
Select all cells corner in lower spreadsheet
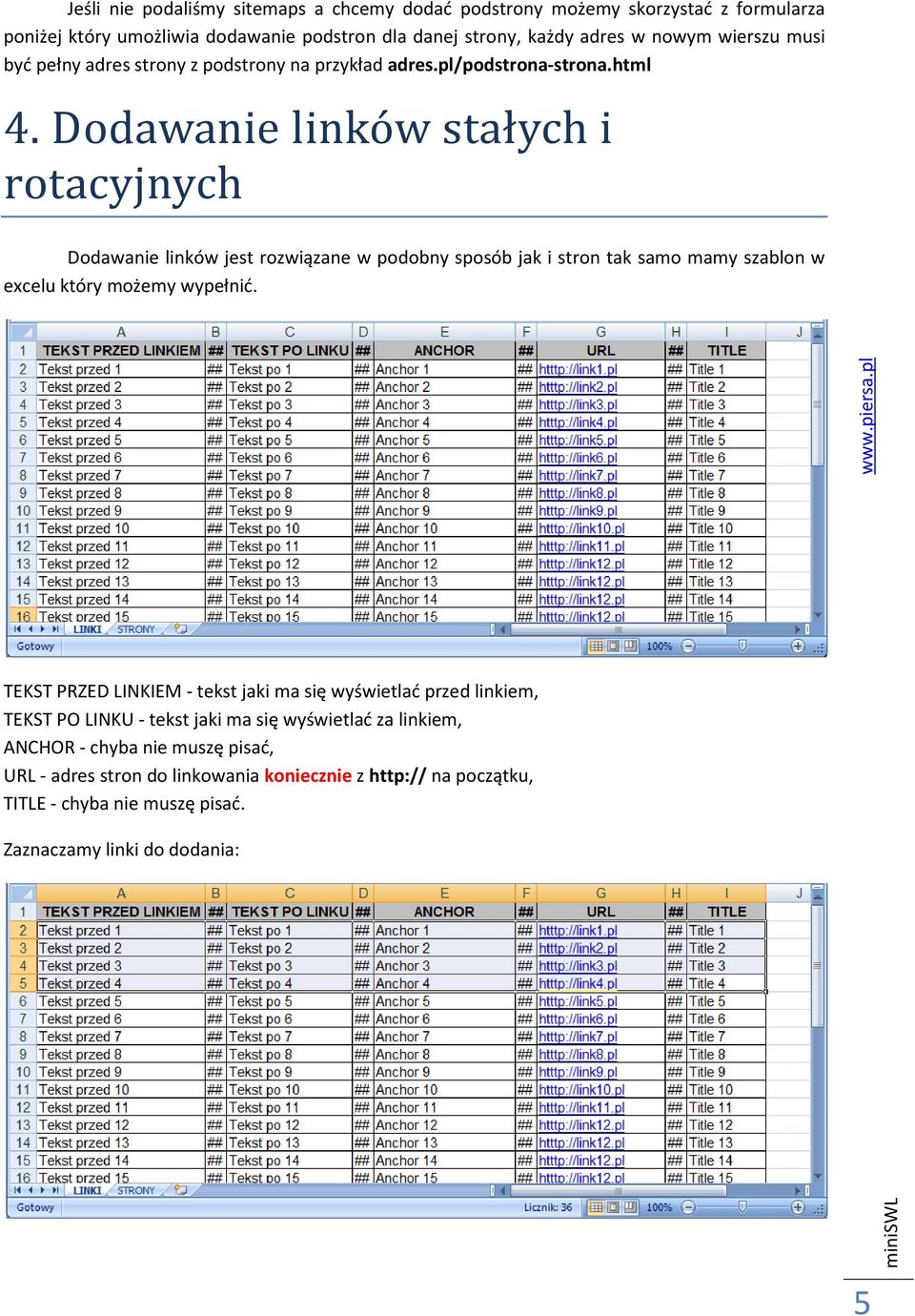(x=23, y=894)
